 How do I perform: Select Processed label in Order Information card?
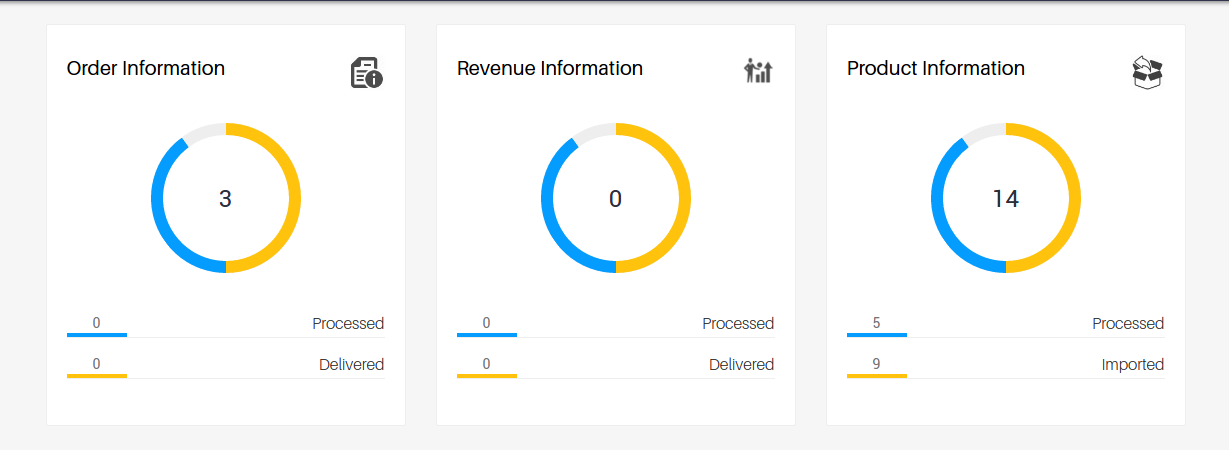pyautogui.click(x=348, y=323)
